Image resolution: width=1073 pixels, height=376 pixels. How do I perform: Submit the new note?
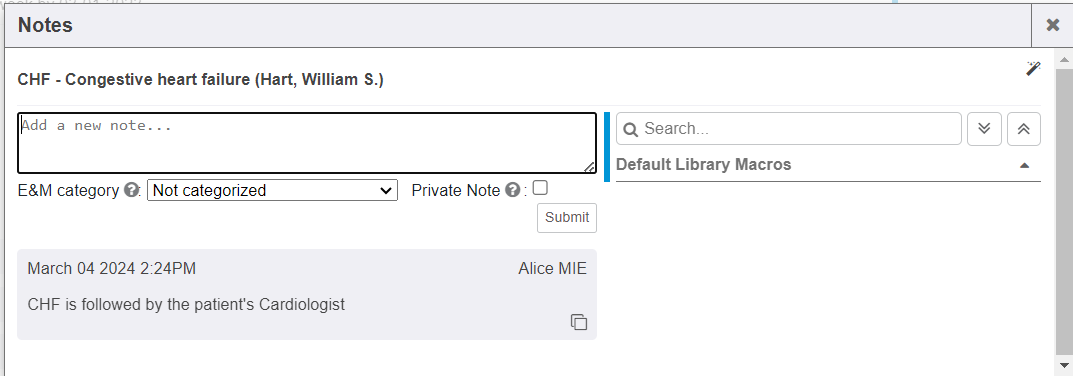tap(567, 218)
